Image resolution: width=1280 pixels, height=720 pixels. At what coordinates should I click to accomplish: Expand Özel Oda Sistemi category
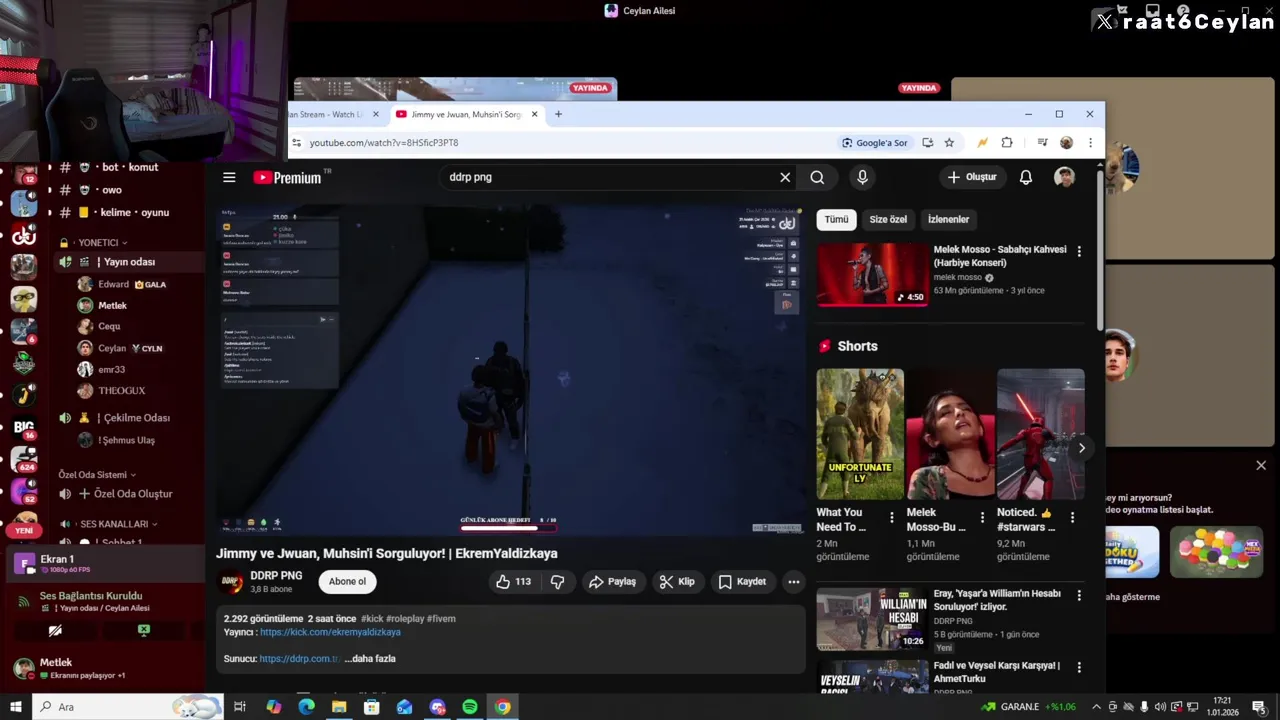(97, 474)
